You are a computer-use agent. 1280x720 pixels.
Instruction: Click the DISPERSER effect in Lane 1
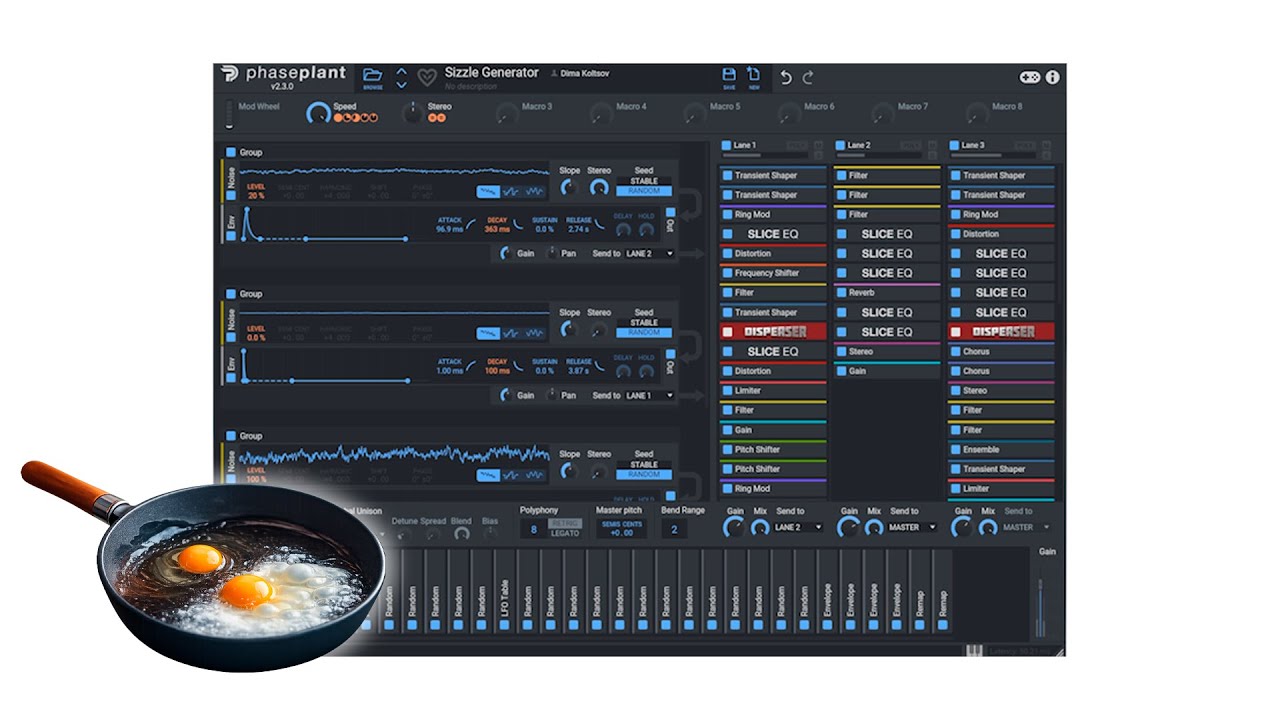[x=773, y=332]
